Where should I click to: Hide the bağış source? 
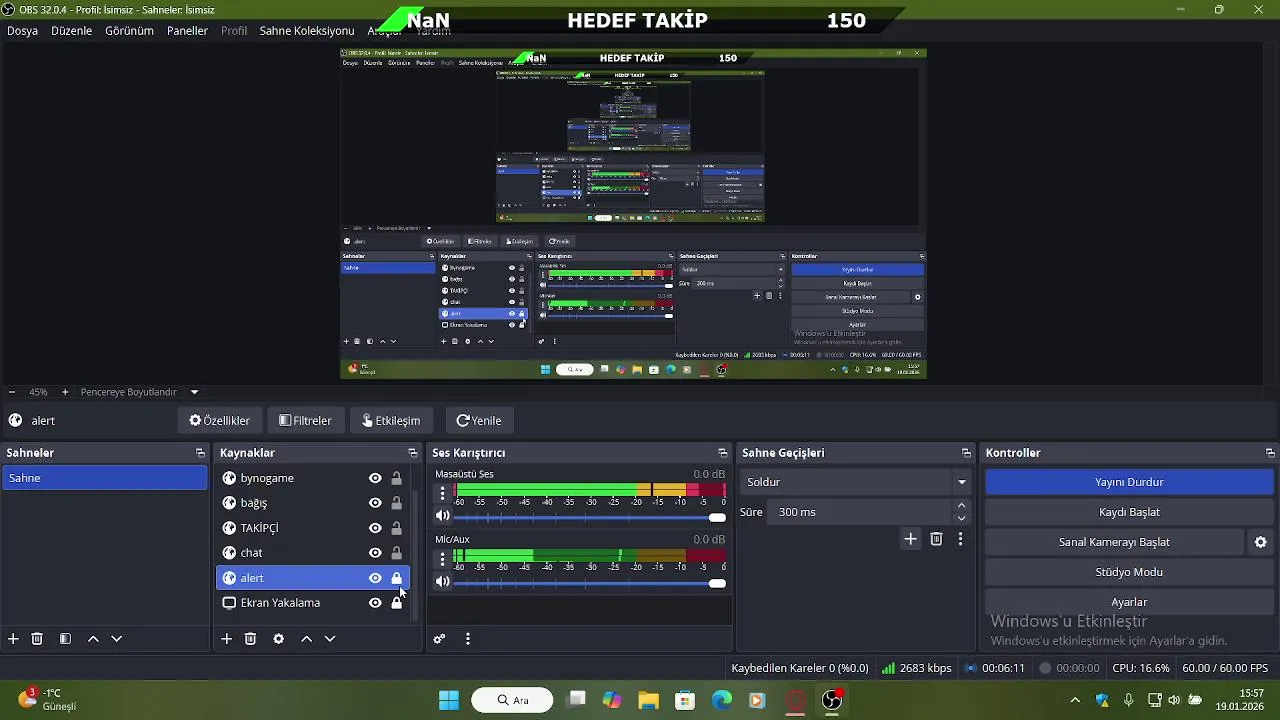tap(375, 503)
